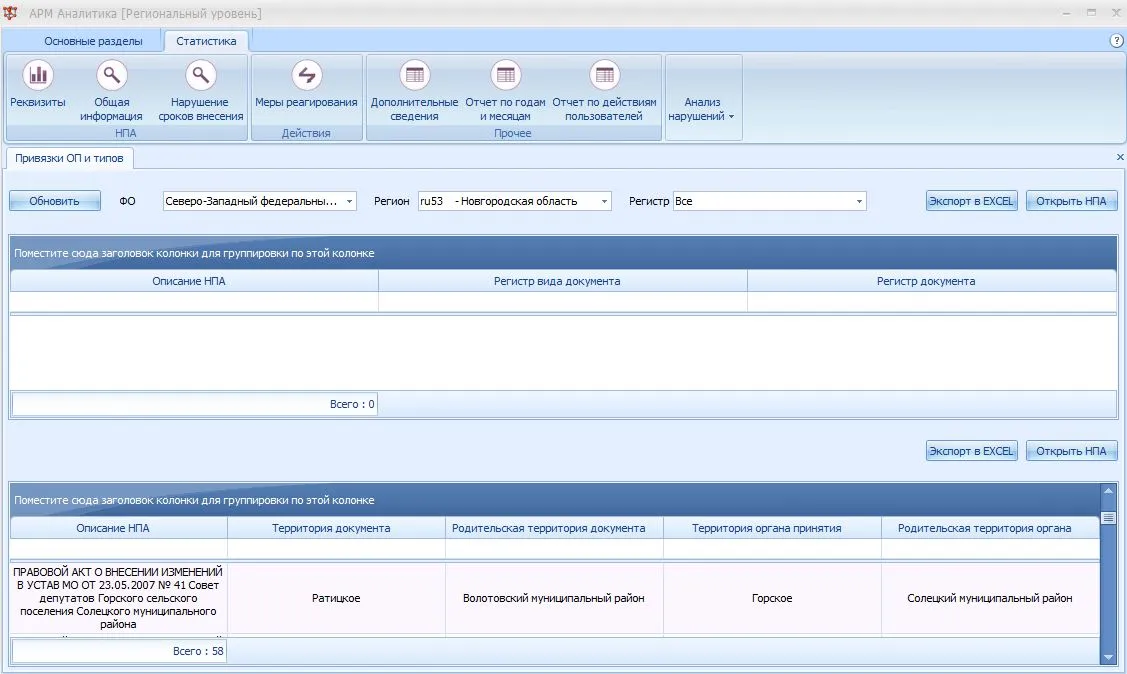Sort by Территория органа принятия column

pyautogui.click(x=772, y=528)
